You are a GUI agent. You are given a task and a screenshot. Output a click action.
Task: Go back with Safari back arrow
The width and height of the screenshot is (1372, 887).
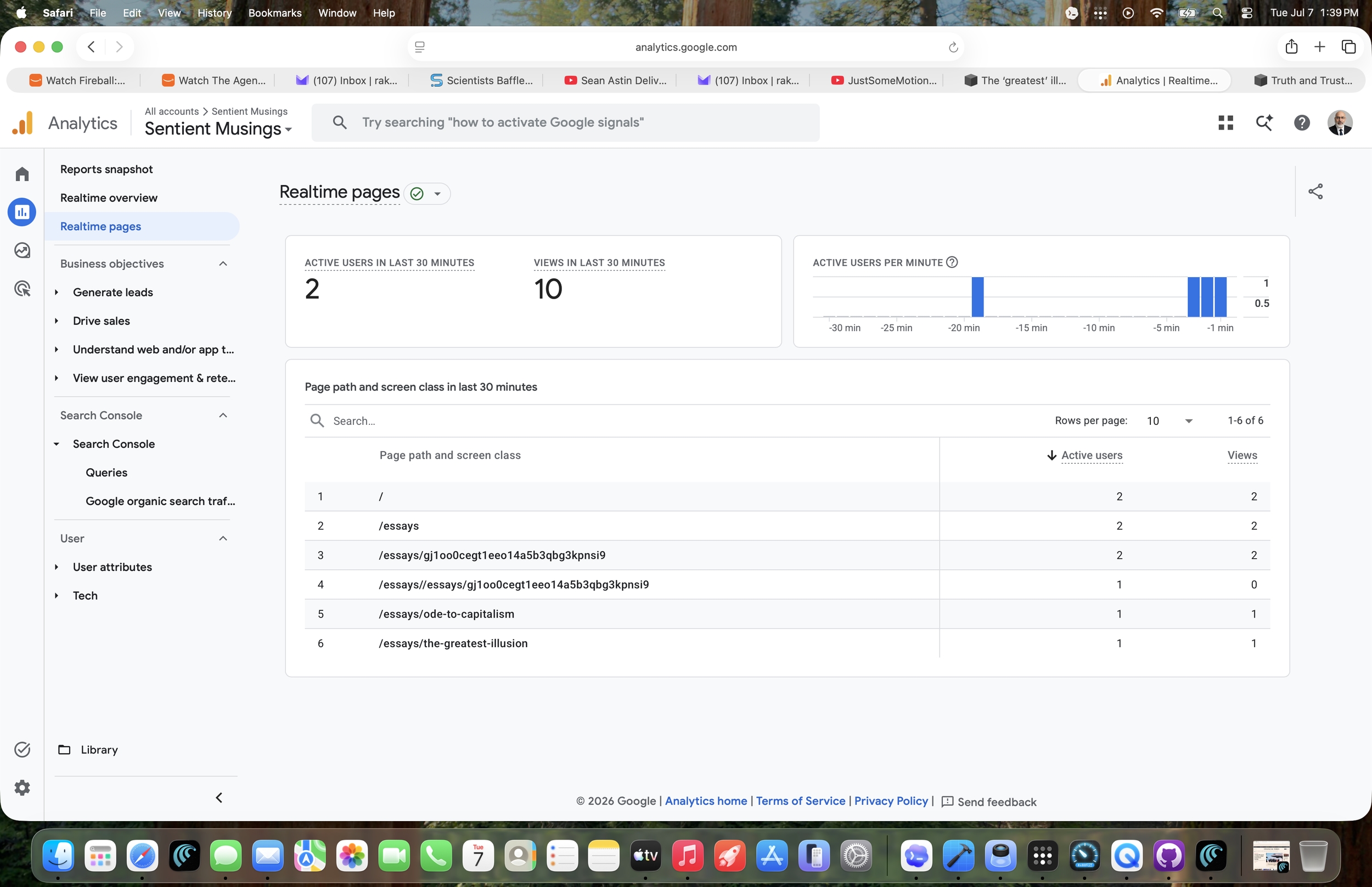[91, 47]
